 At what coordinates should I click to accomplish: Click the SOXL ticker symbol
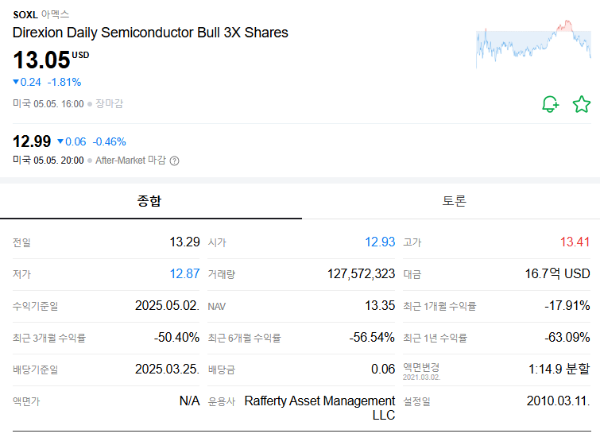click(25, 15)
